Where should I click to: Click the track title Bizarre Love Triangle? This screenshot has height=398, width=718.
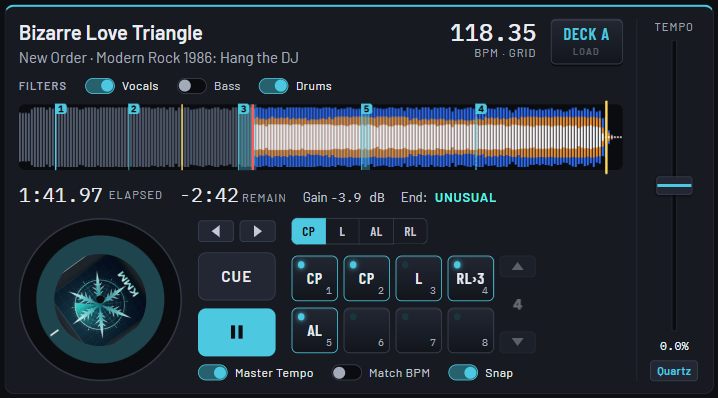click(x=111, y=33)
